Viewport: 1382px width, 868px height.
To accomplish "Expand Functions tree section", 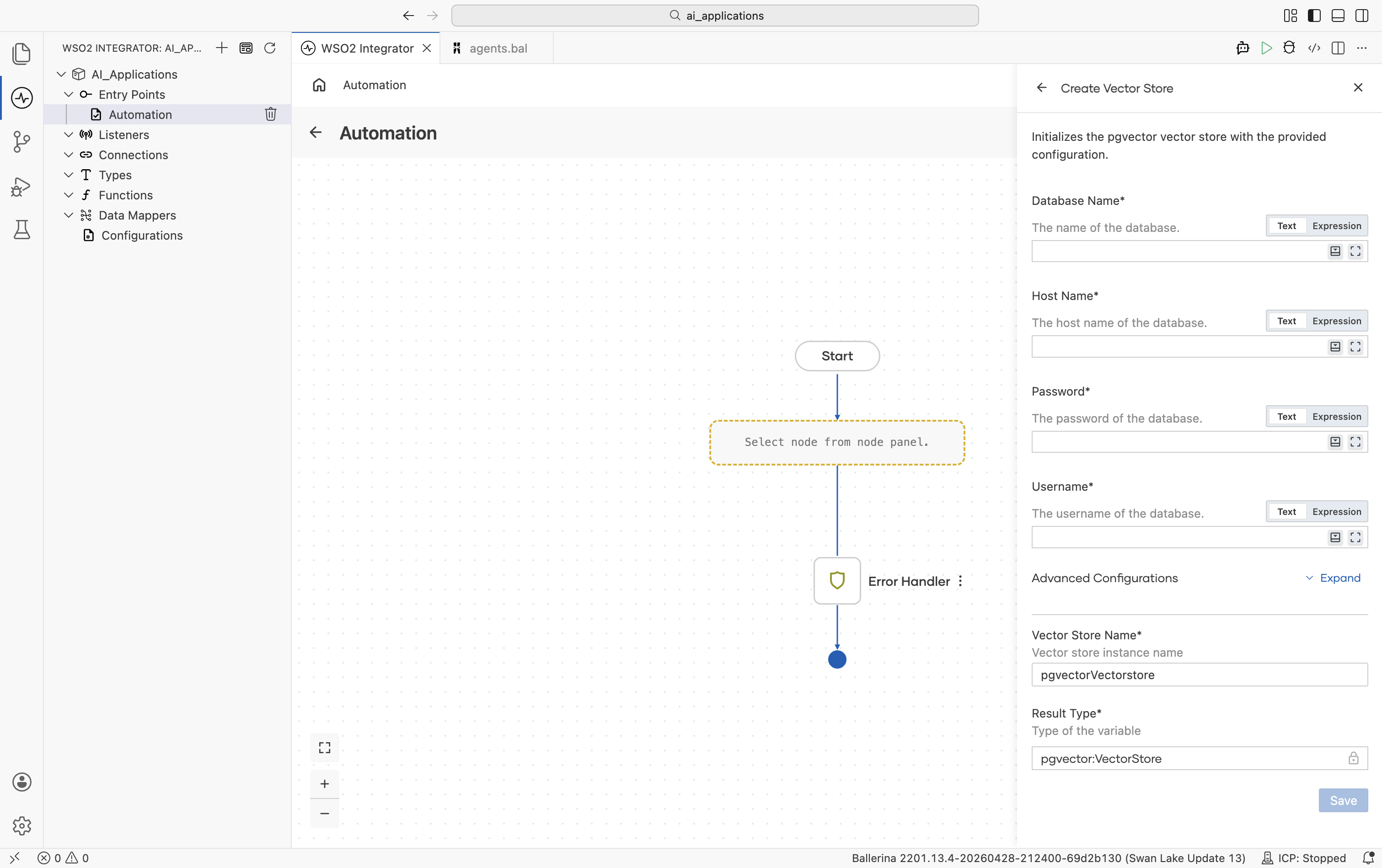I will (68, 195).
